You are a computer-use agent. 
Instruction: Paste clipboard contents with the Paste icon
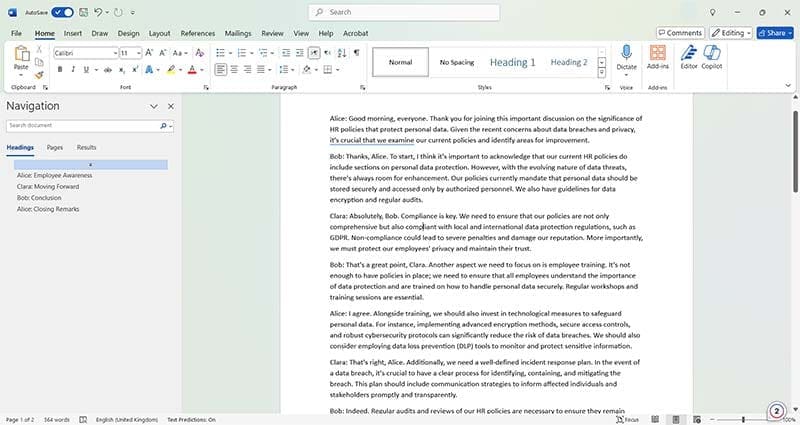click(x=21, y=54)
